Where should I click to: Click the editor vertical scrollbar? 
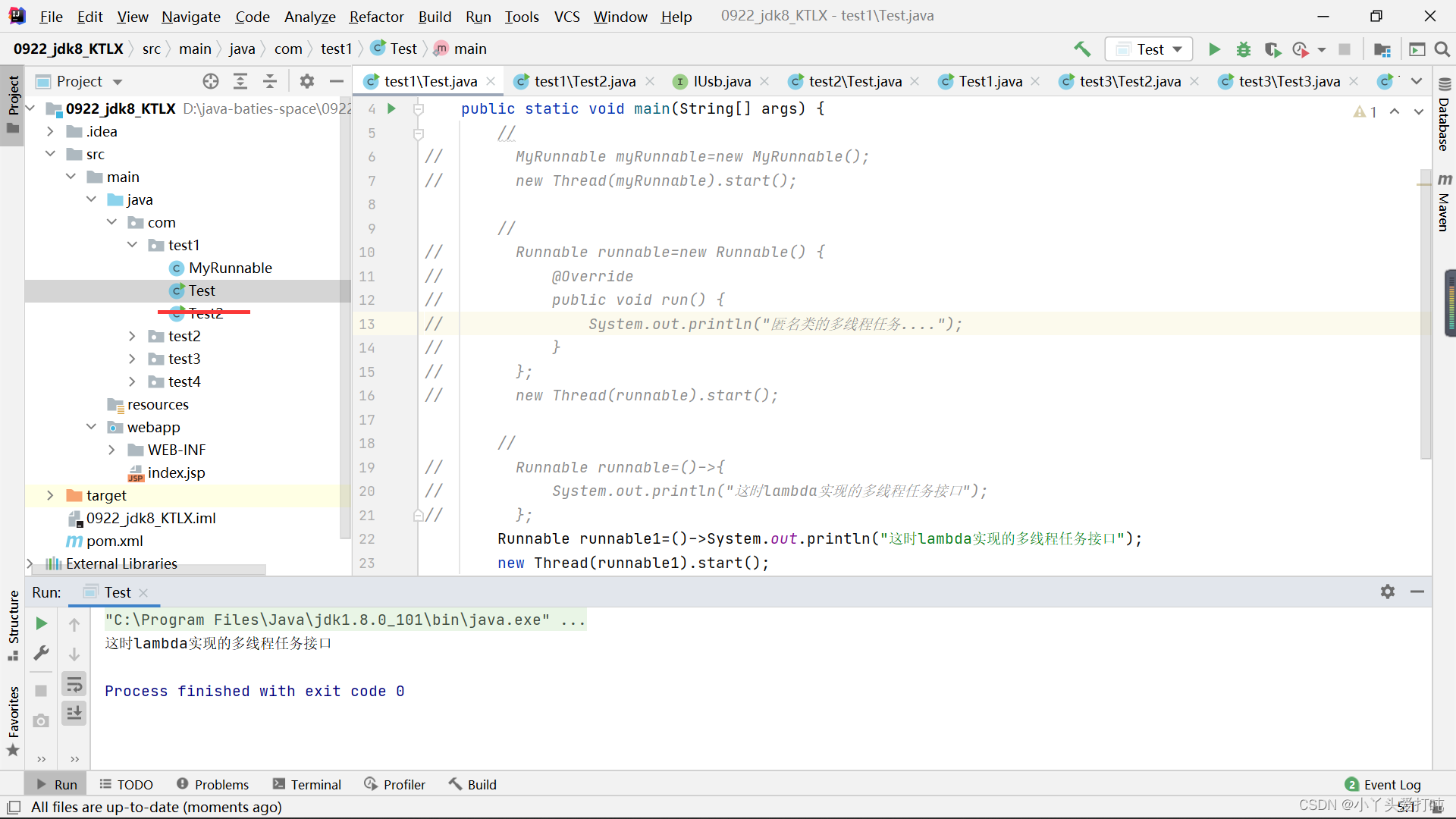pyautogui.click(x=1426, y=315)
